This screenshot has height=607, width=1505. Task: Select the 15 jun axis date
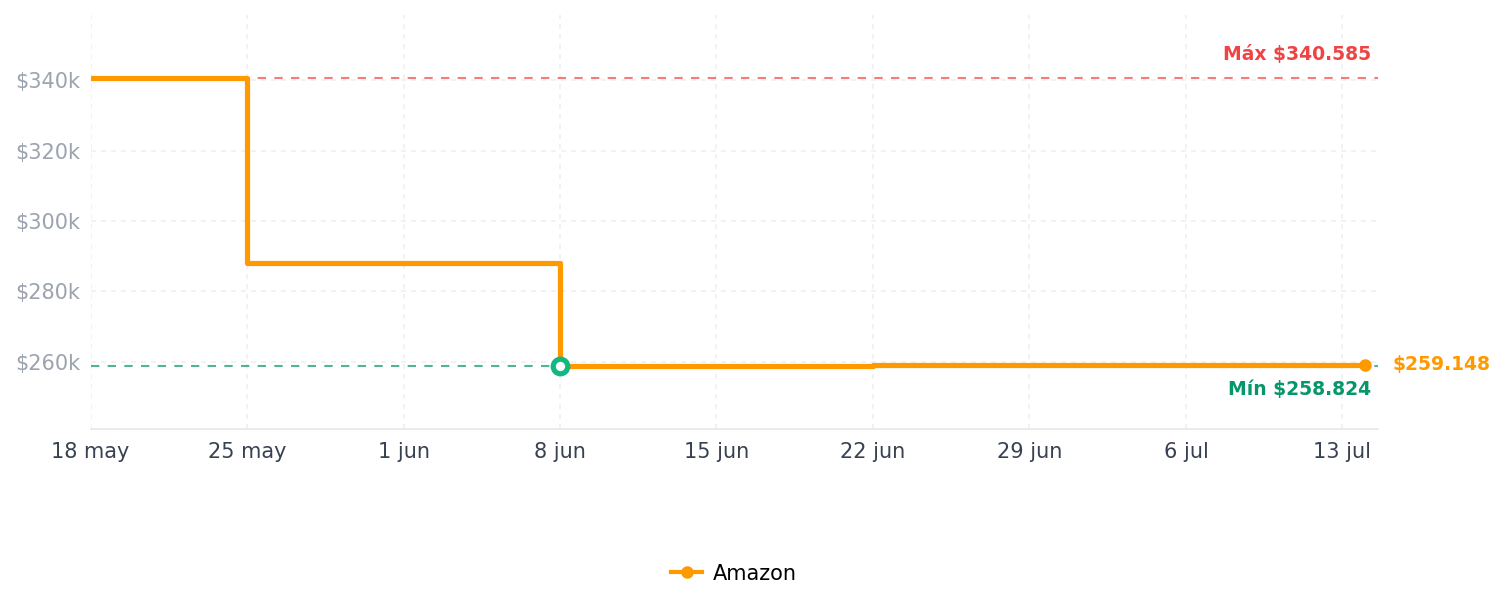coord(716,451)
